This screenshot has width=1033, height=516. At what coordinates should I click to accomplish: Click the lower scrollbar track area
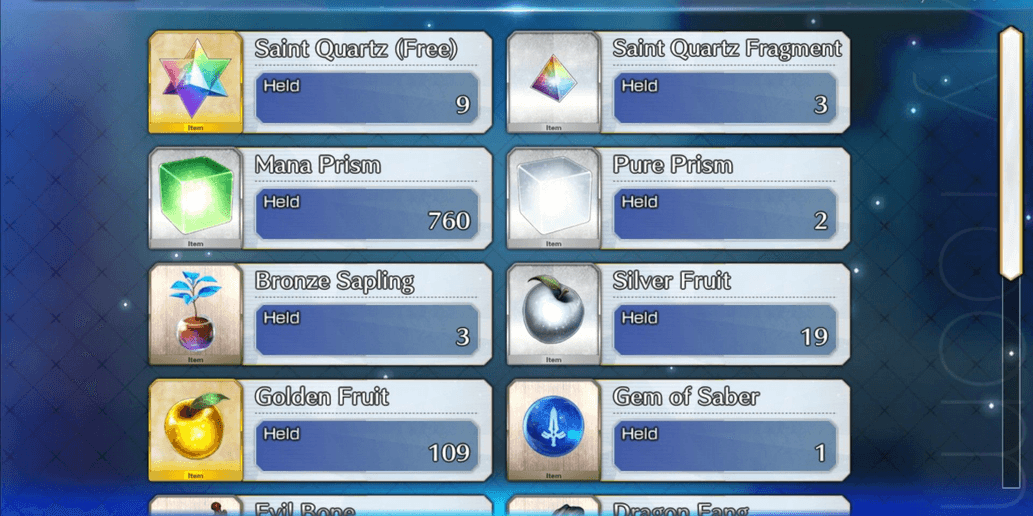pos(1011,384)
